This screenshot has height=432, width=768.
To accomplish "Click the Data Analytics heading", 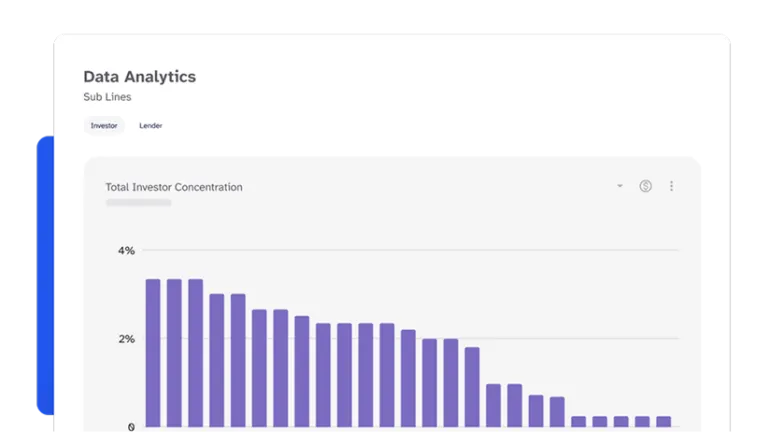I will click(x=139, y=76).
